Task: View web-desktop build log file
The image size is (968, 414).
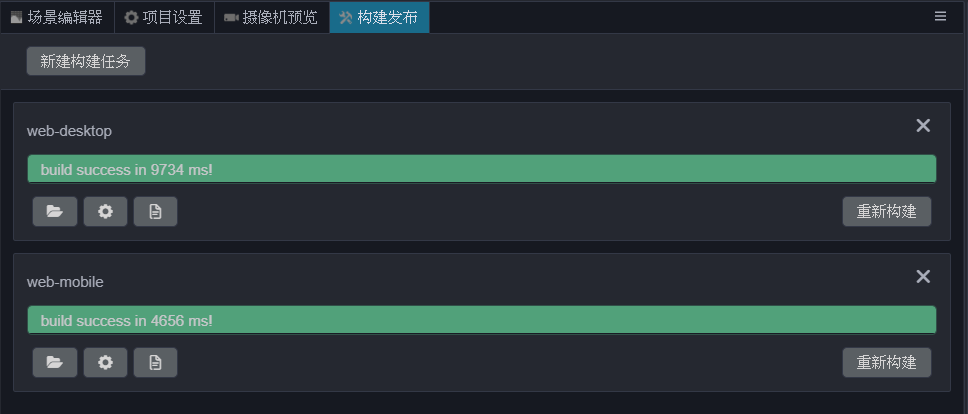Action: [x=155, y=212]
